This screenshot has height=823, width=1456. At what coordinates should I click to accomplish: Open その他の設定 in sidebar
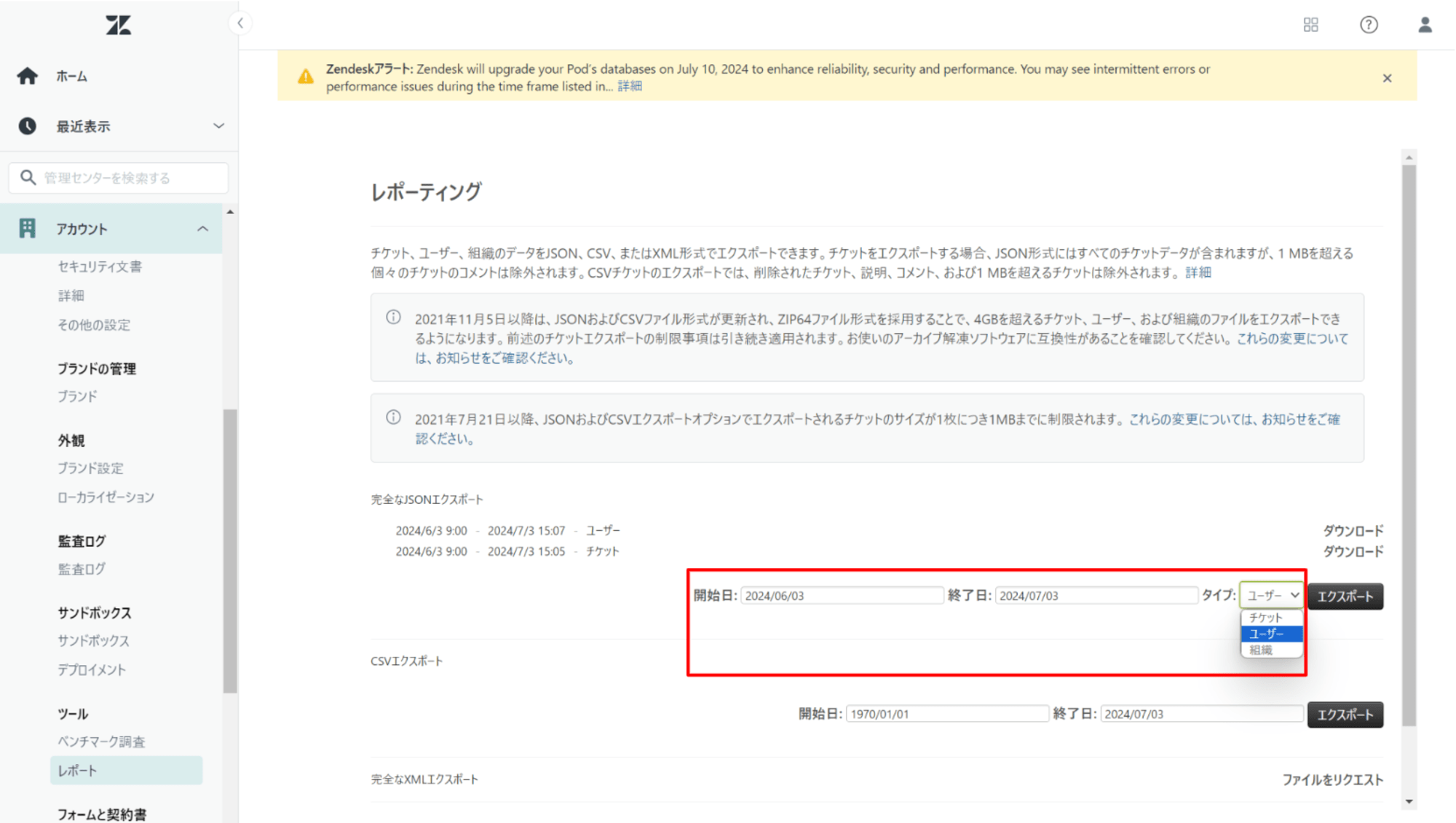(94, 325)
